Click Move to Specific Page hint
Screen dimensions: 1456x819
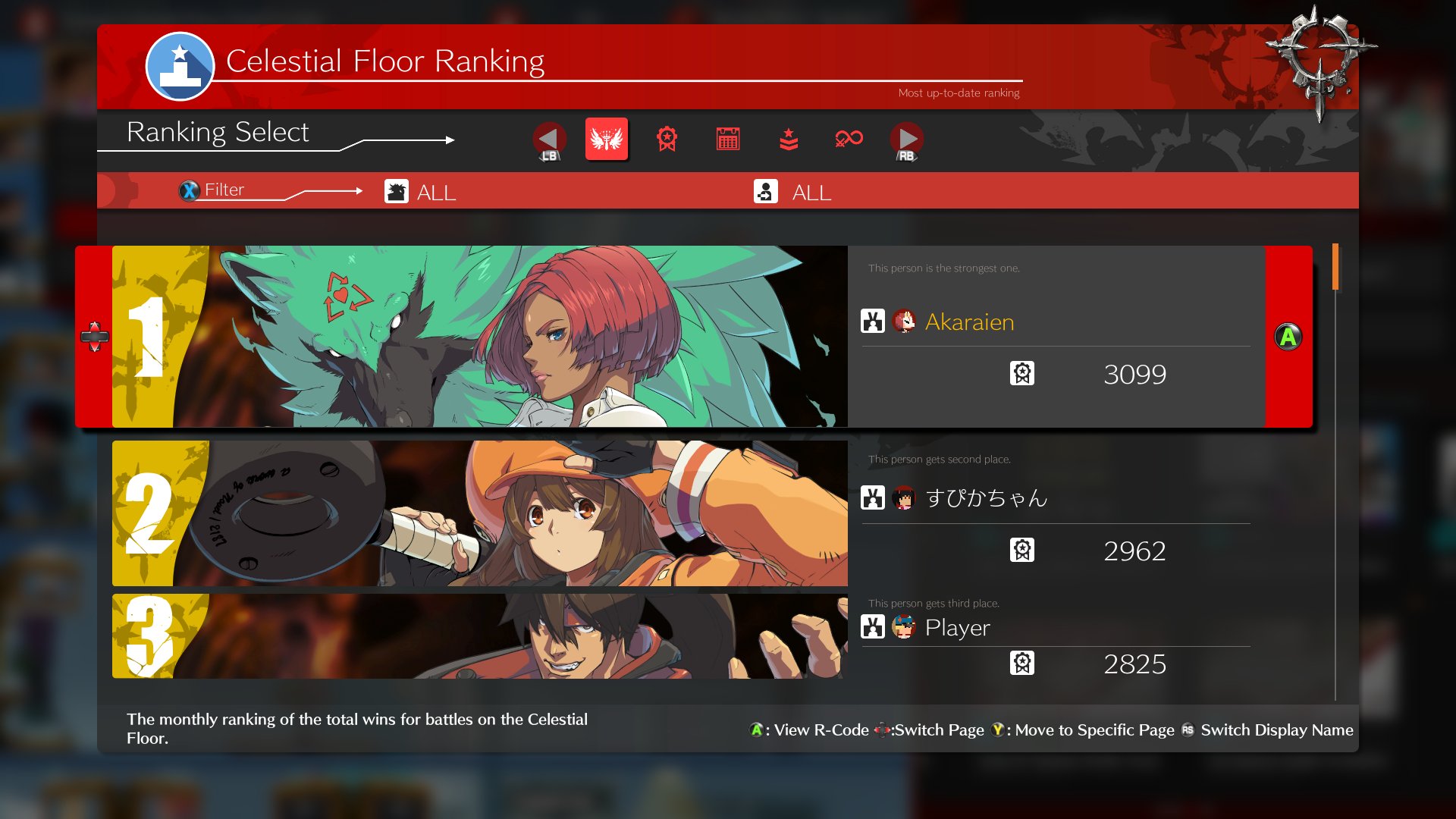pos(1083,730)
